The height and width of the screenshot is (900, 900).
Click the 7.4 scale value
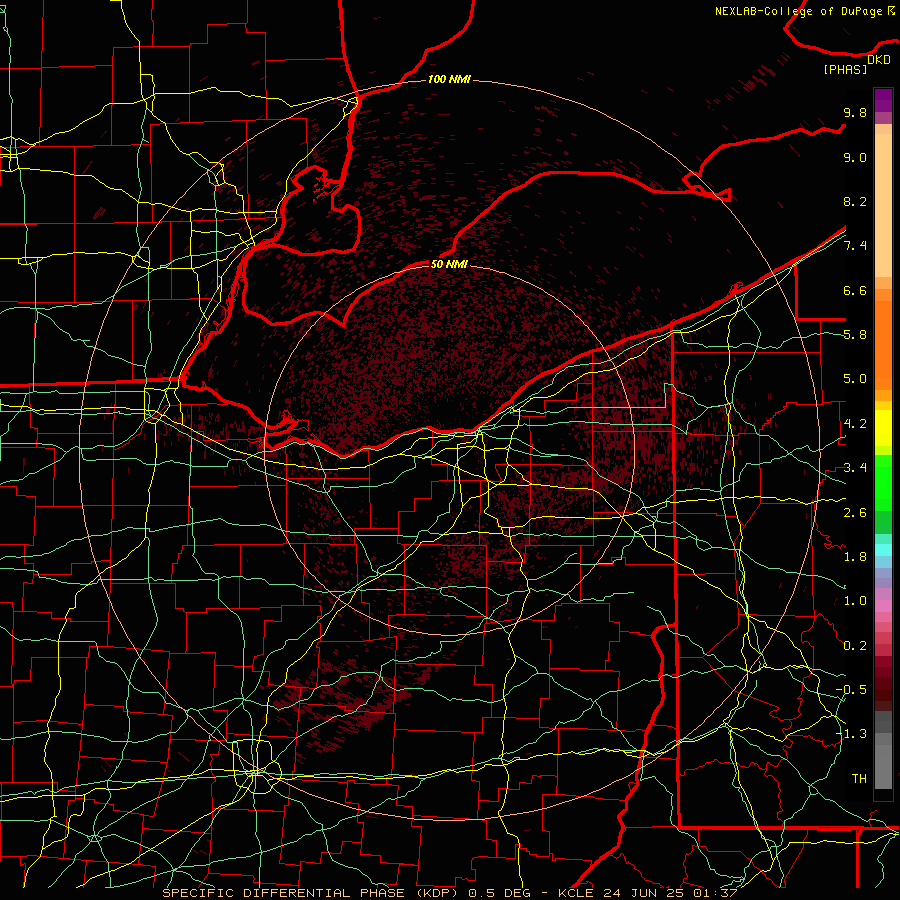pos(855,246)
